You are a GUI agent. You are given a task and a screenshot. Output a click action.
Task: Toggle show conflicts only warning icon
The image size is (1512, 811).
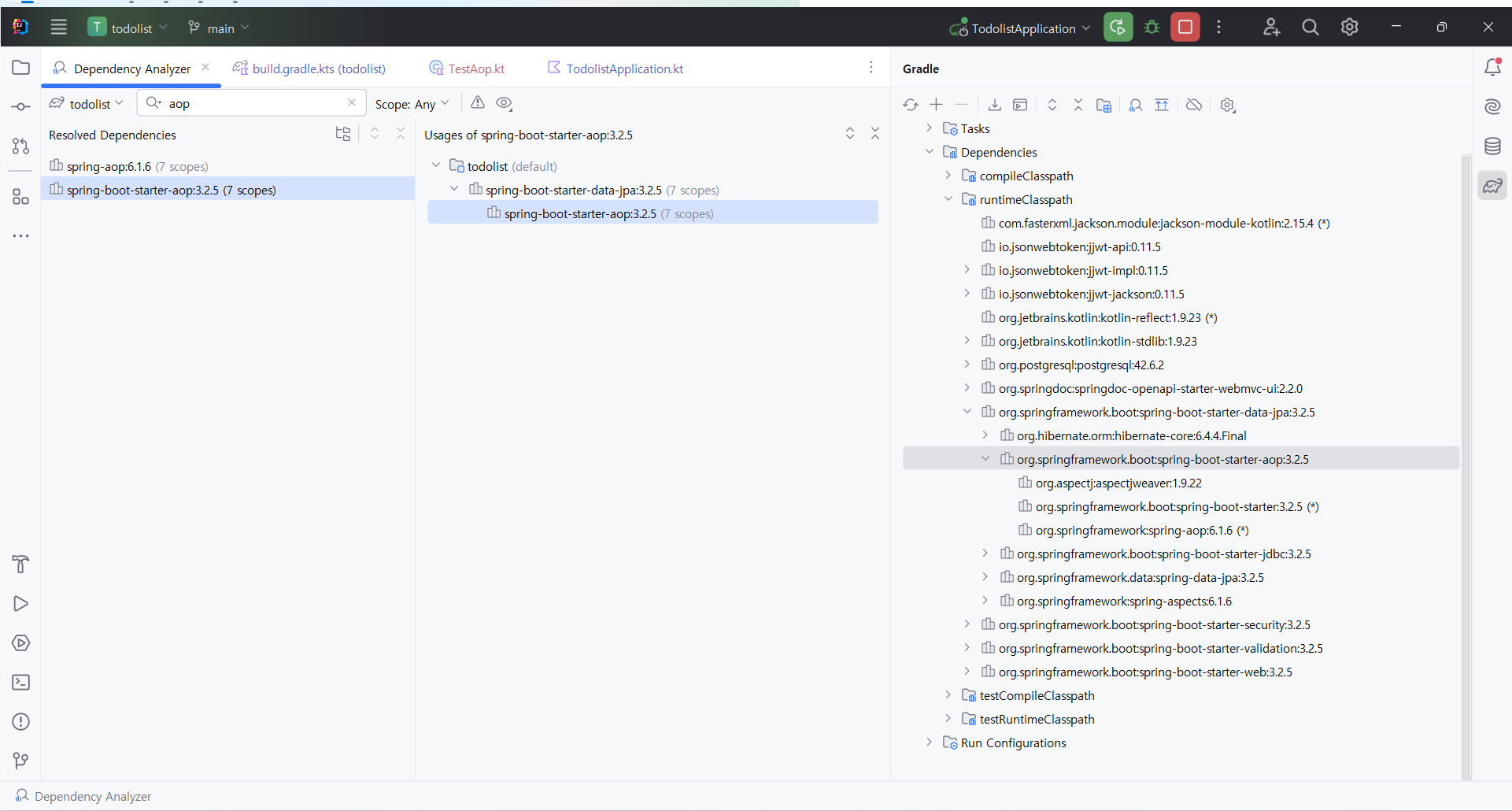[x=478, y=102]
